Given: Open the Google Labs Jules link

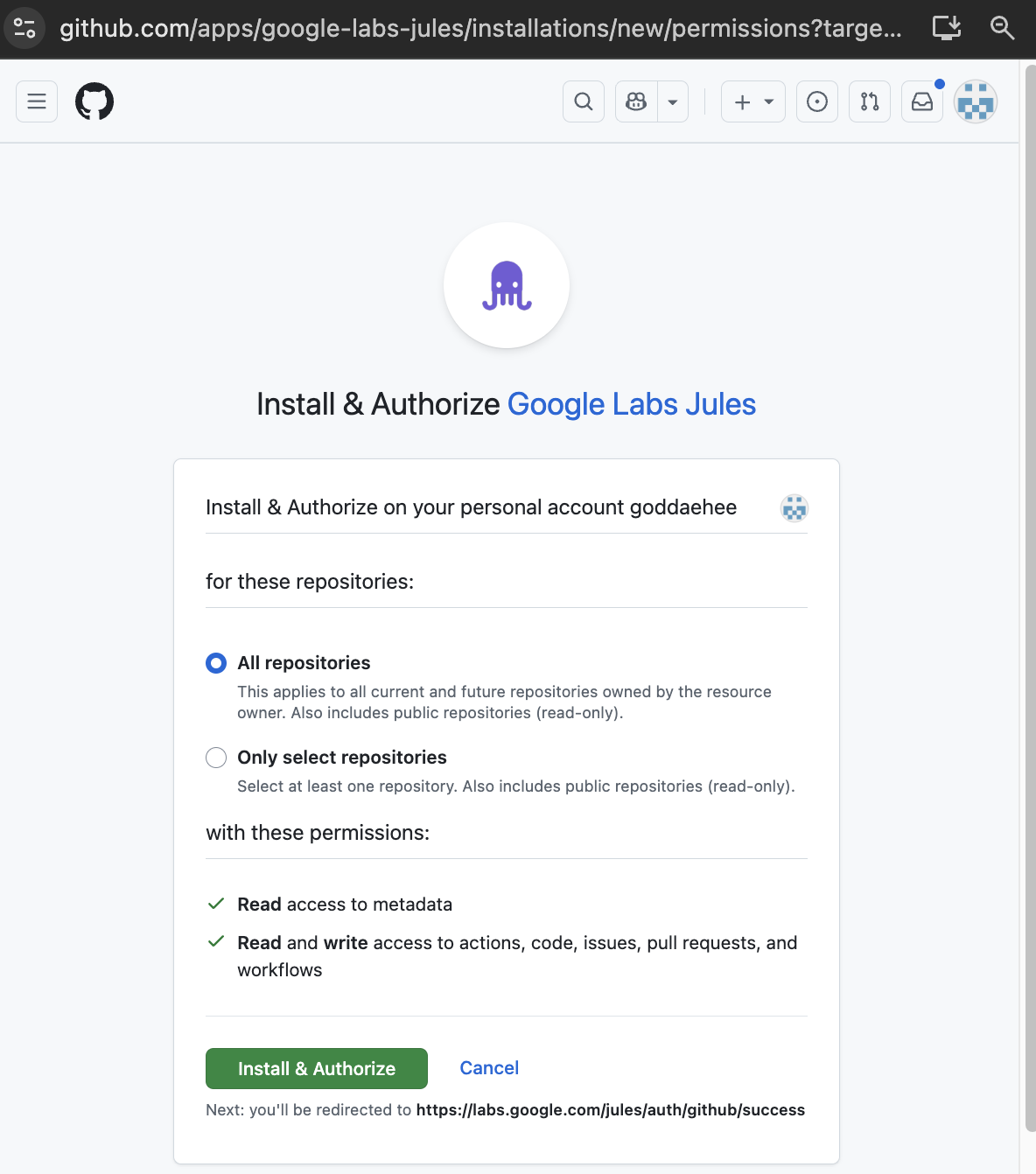Looking at the screenshot, I should tap(632, 404).
